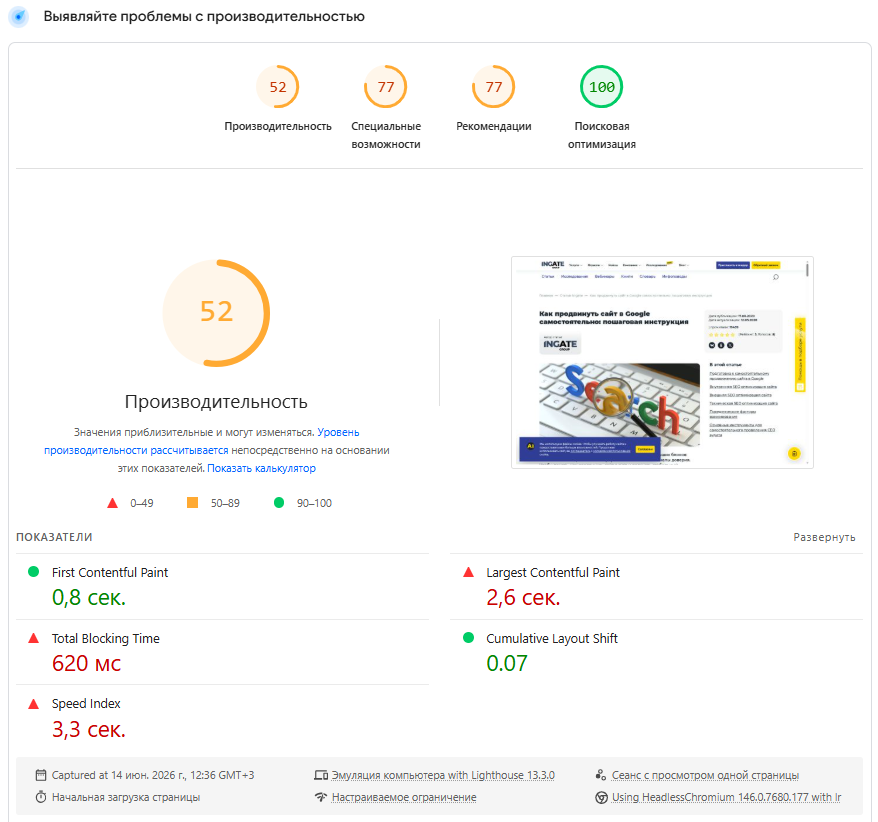Open the Уровень производительности рассчитывается link
Viewport: 878px width, 822px height.
[x=202, y=441]
